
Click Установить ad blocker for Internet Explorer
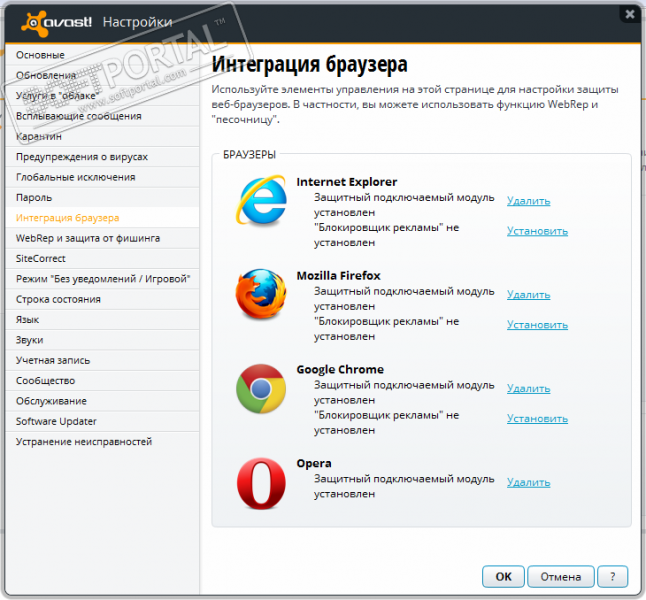tap(537, 231)
